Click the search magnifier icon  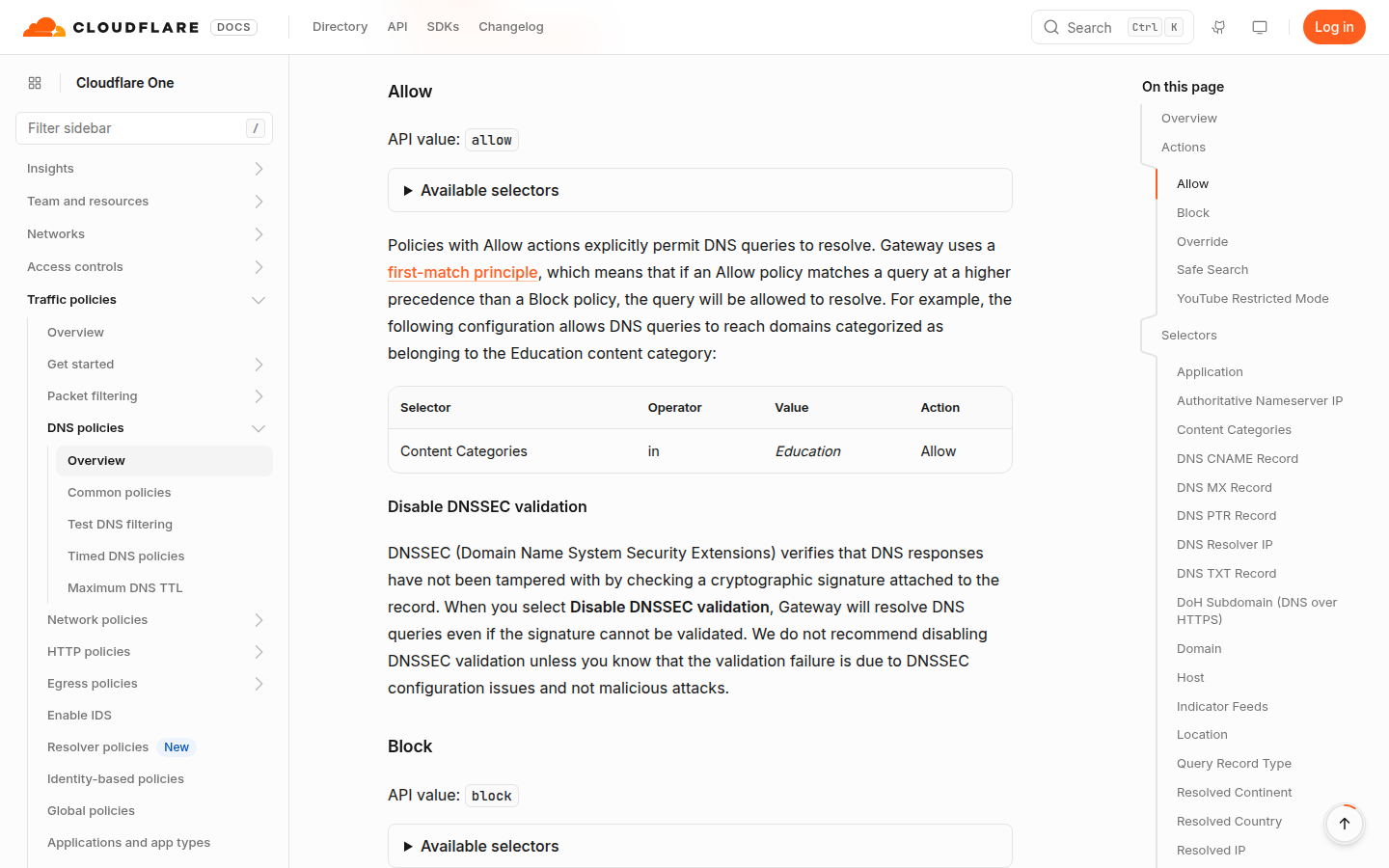pos(1051,27)
